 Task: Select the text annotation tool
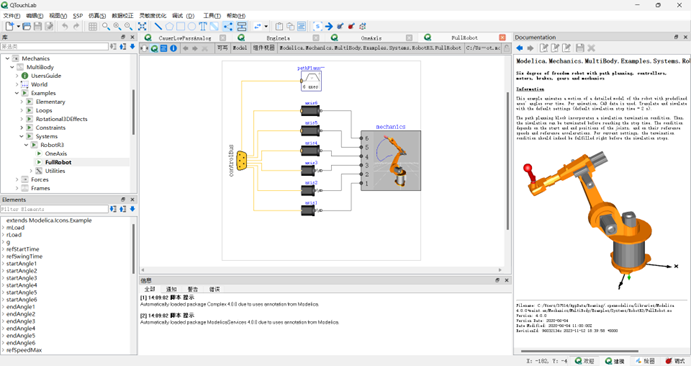point(203,26)
